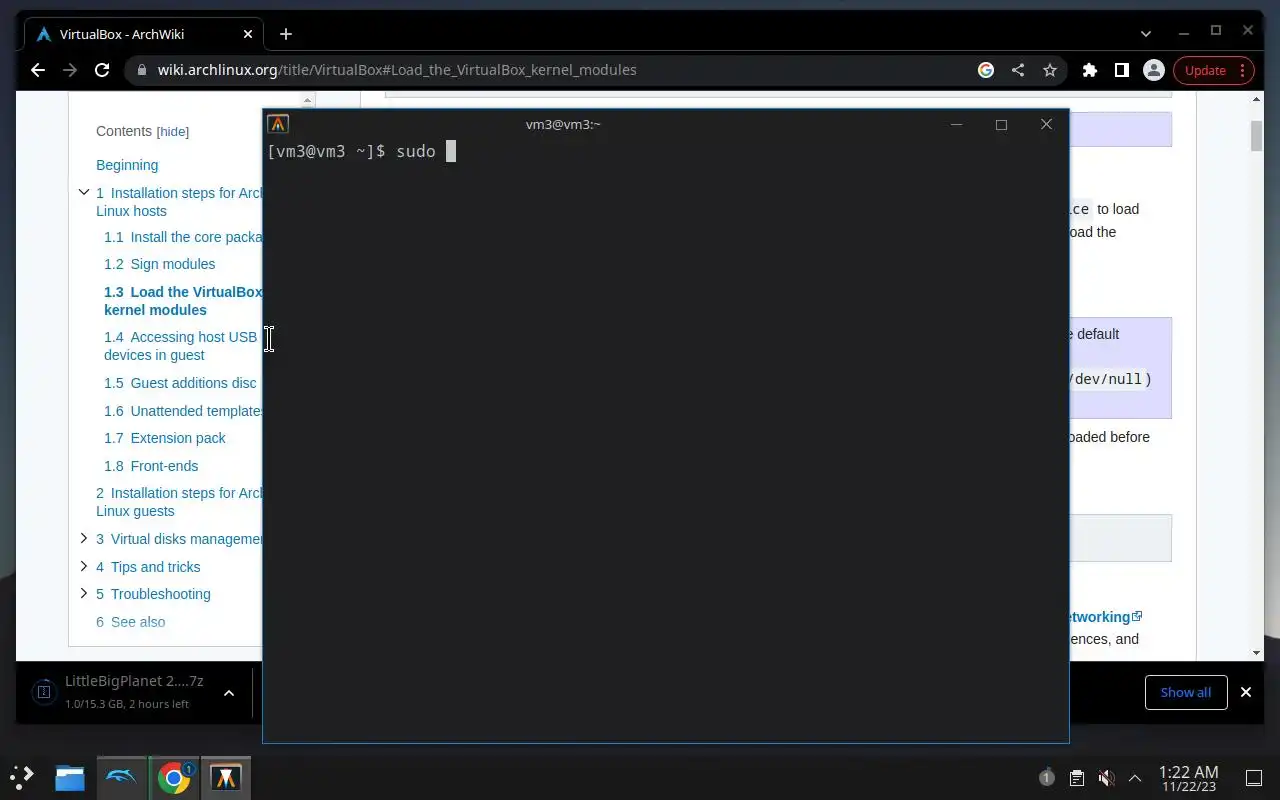Image resolution: width=1280 pixels, height=800 pixels.
Task: Open tab search dropdown in Chrome title bar
Action: coord(1146,33)
